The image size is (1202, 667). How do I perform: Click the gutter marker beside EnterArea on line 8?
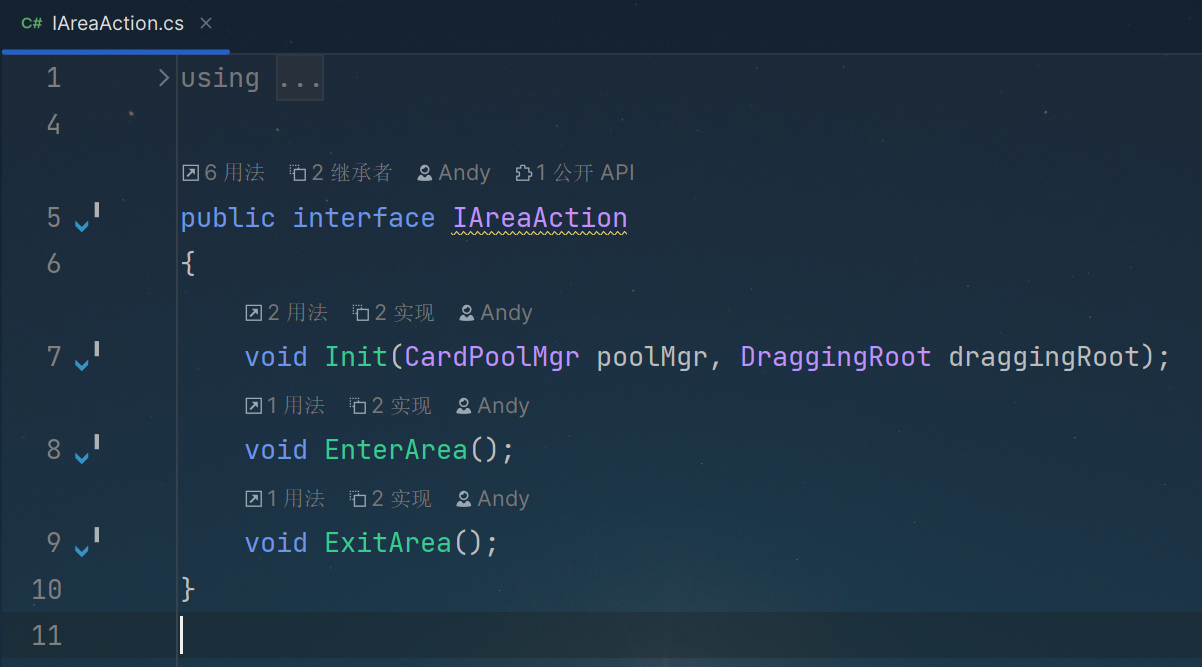(x=86, y=450)
